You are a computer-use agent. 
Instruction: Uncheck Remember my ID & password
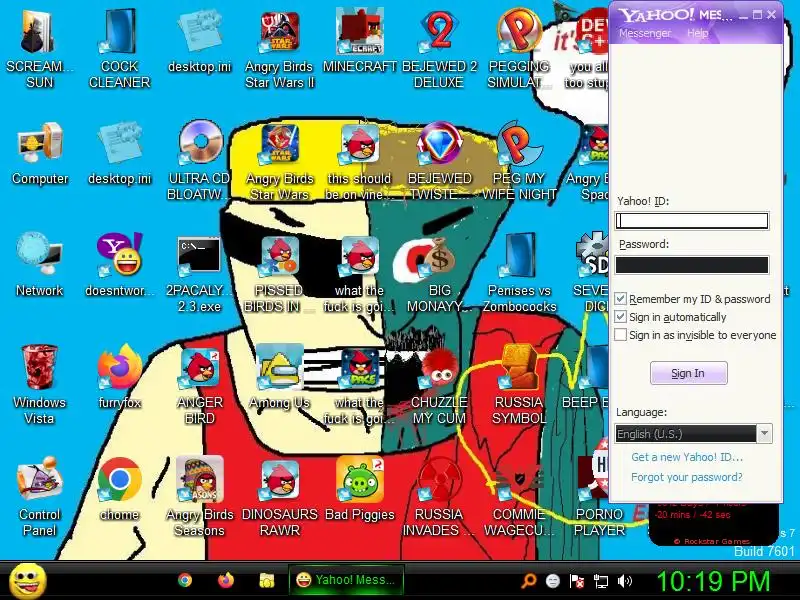pos(620,298)
